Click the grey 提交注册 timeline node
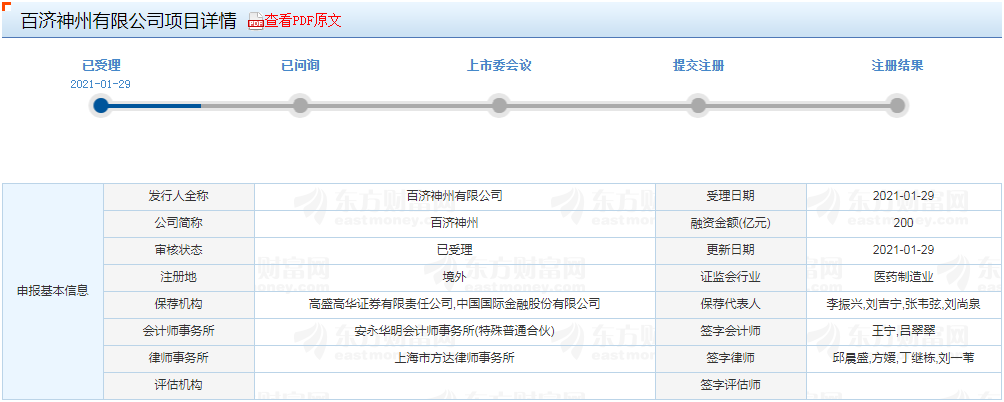This screenshot has width=1004, height=402. tap(699, 106)
